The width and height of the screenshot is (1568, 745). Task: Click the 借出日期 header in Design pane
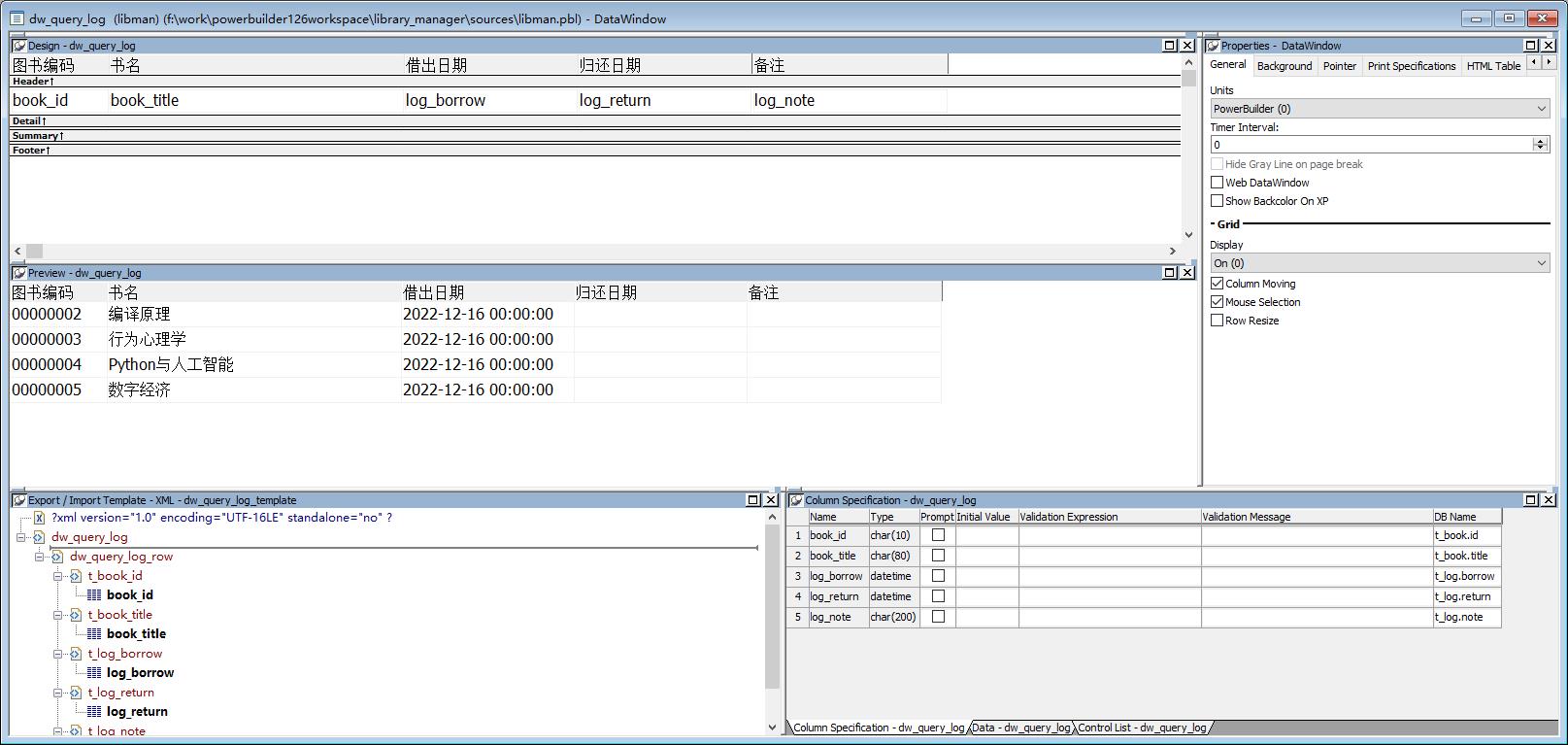436,65
